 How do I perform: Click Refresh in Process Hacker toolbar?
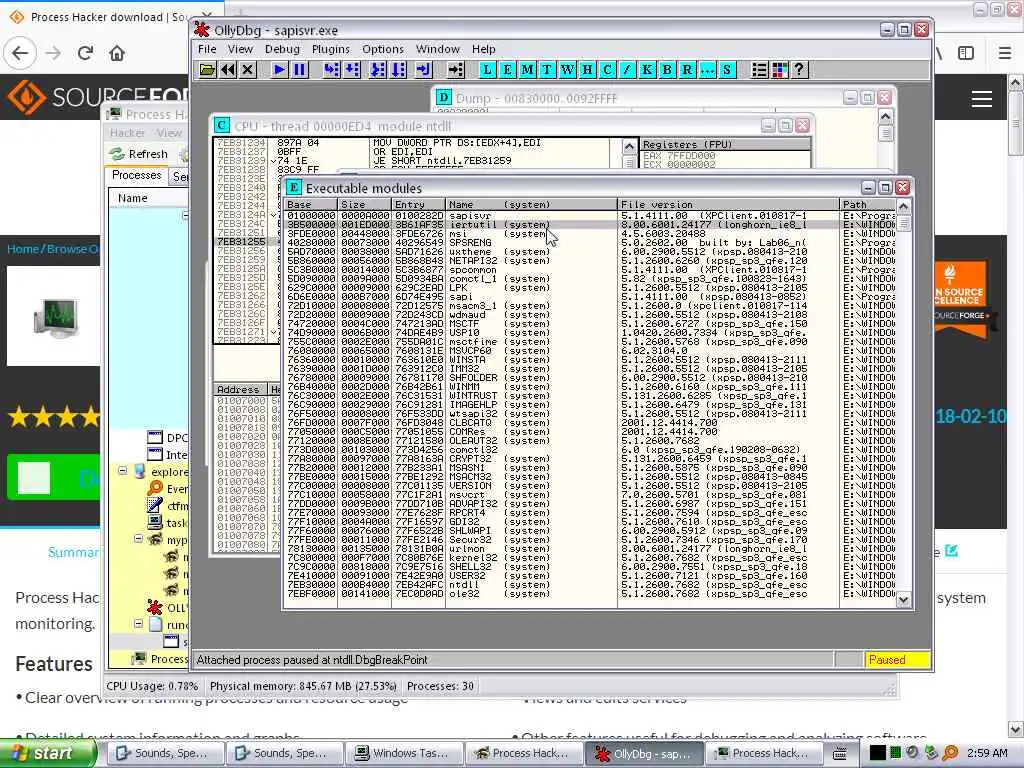pos(139,154)
